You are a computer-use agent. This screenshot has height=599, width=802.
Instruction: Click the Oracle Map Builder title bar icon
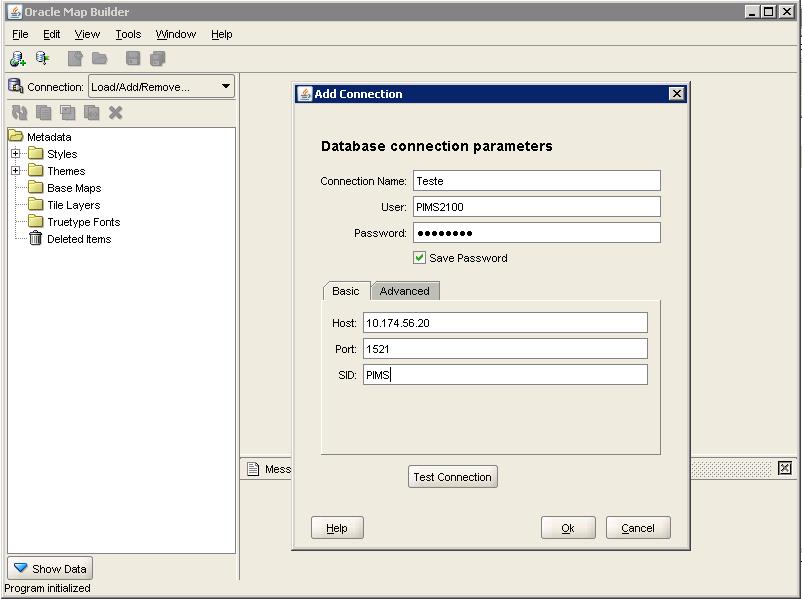click(15, 12)
